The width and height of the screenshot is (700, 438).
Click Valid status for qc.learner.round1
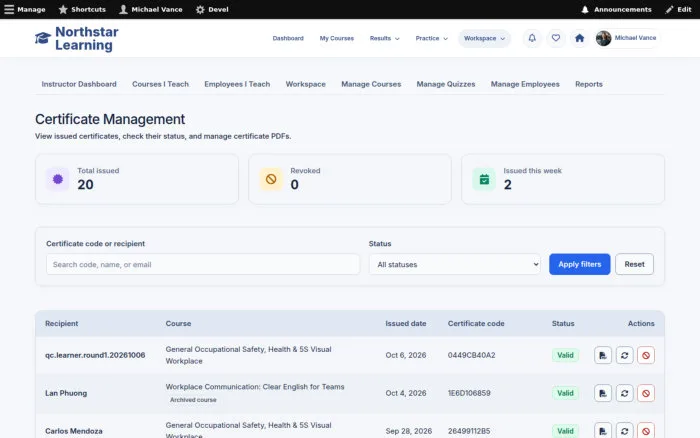(x=565, y=355)
